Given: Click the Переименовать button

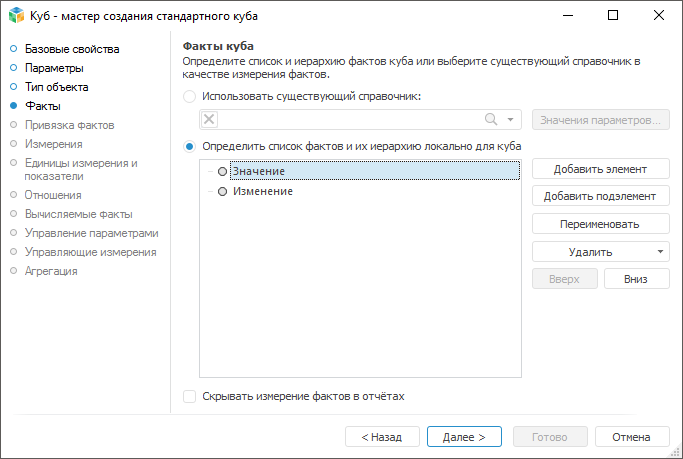Looking at the screenshot, I should click(600, 224).
